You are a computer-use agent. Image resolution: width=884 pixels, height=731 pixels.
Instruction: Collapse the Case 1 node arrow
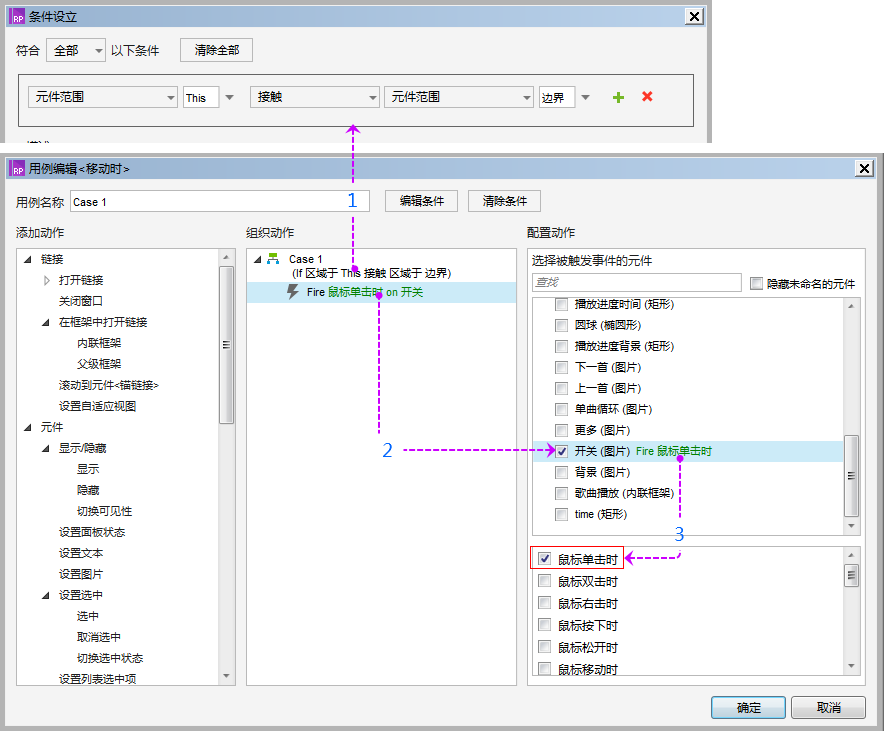point(258,259)
